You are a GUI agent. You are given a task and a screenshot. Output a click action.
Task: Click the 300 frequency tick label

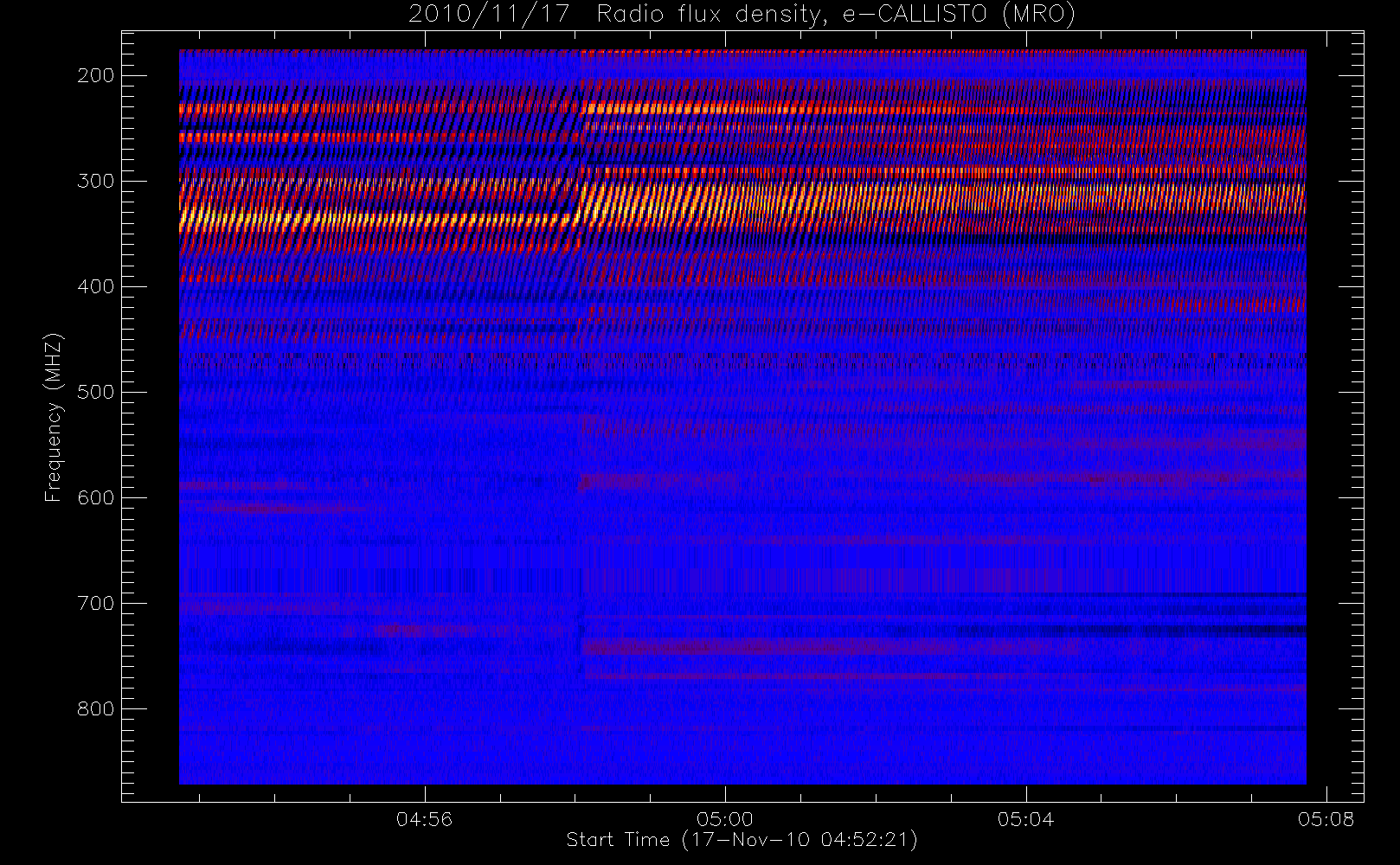(x=95, y=181)
